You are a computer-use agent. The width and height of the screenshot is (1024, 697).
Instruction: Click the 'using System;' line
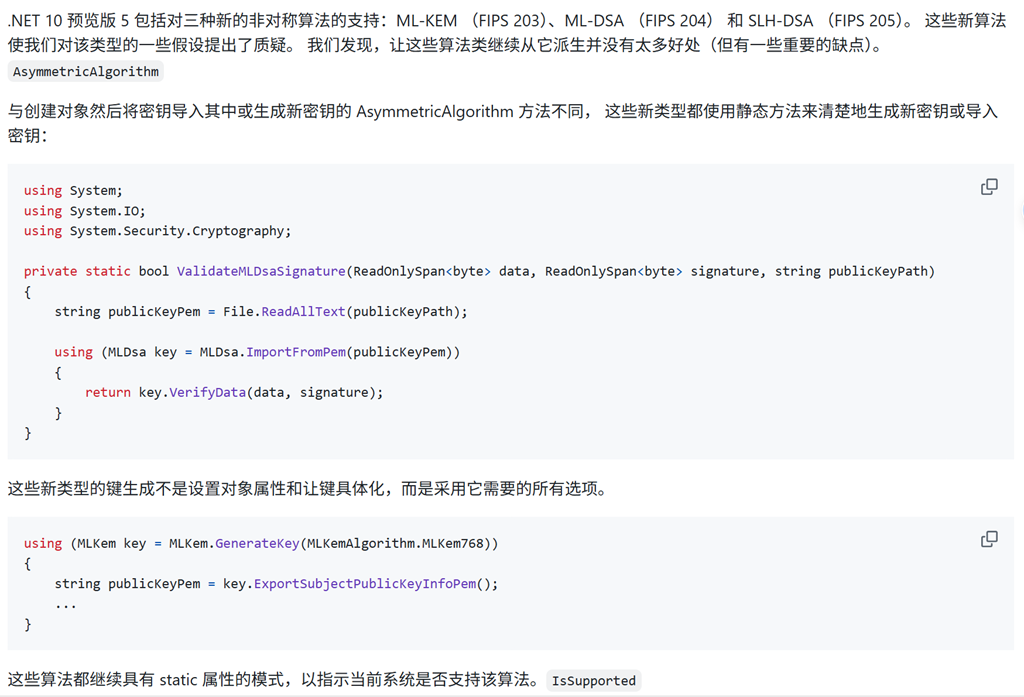tap(73, 191)
